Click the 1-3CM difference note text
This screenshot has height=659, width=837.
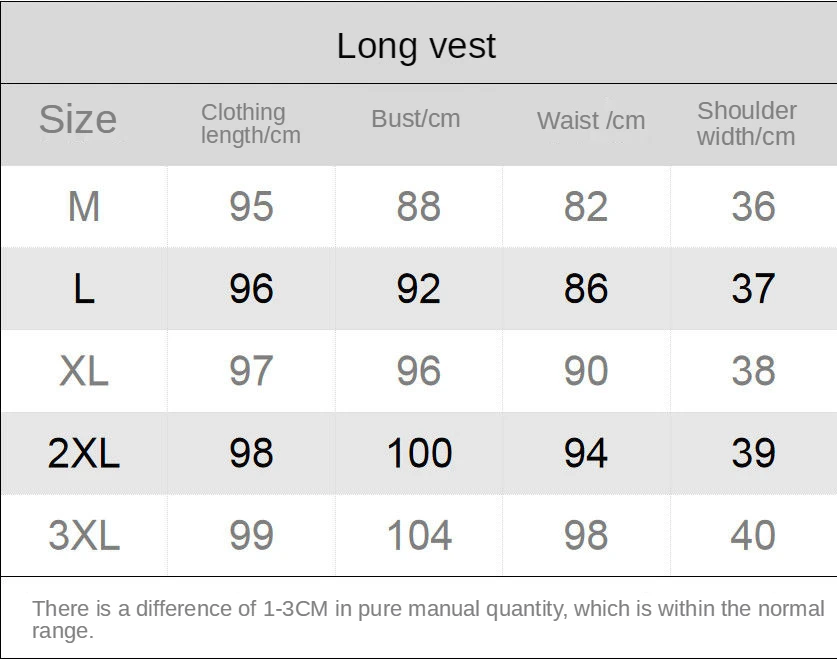[x=428, y=619]
